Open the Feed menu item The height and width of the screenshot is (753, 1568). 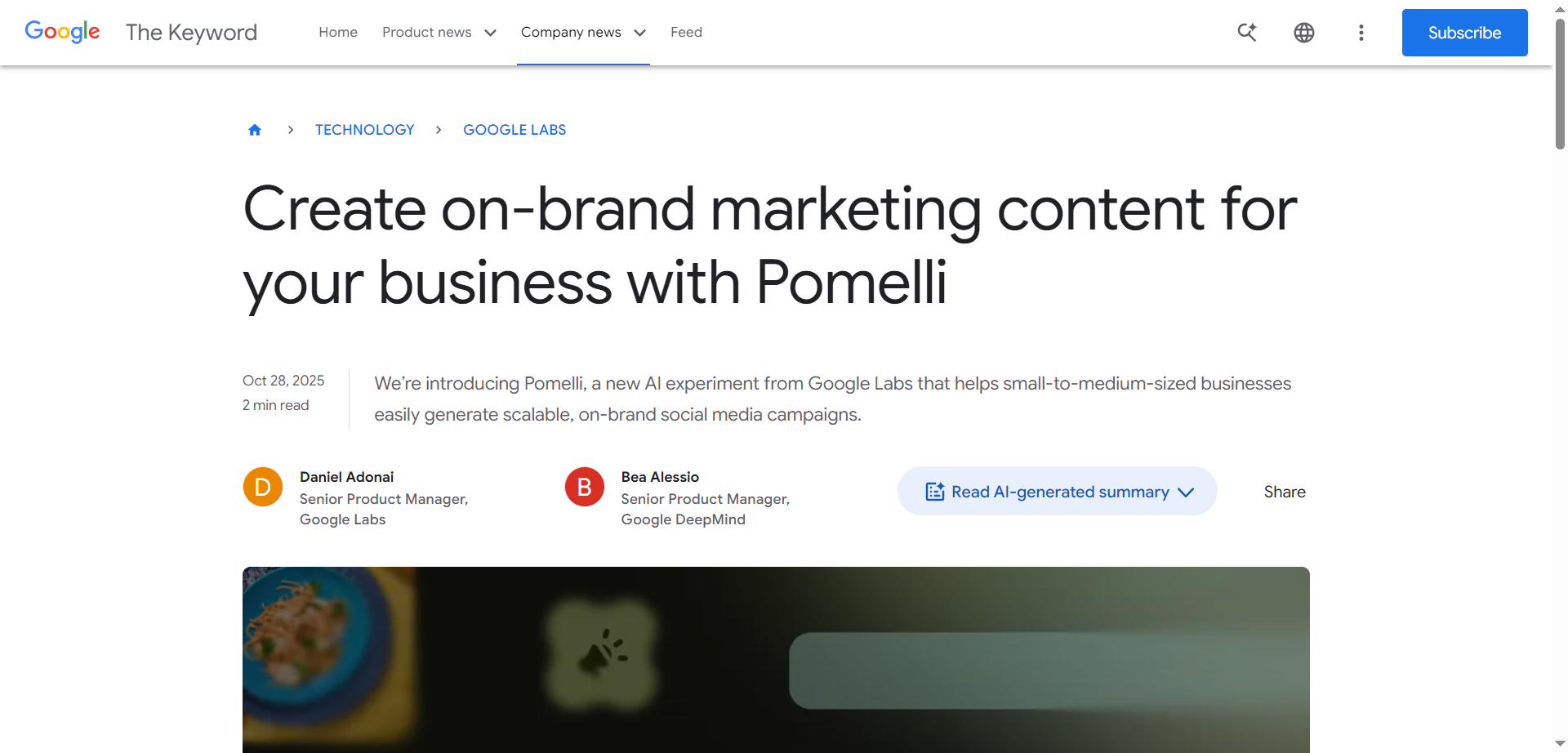click(685, 32)
